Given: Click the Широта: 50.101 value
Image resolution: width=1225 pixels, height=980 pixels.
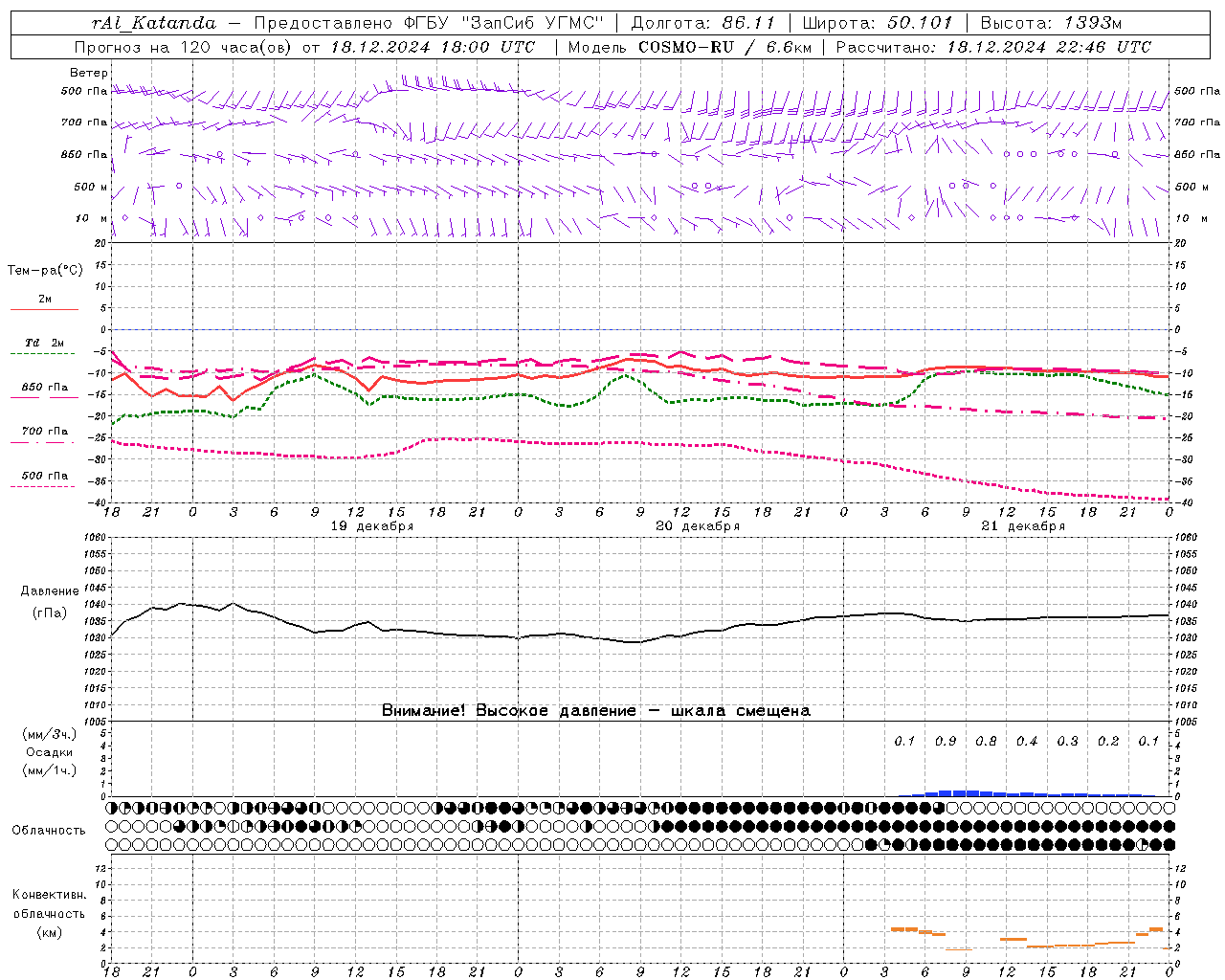Looking at the screenshot, I should tap(878, 23).
